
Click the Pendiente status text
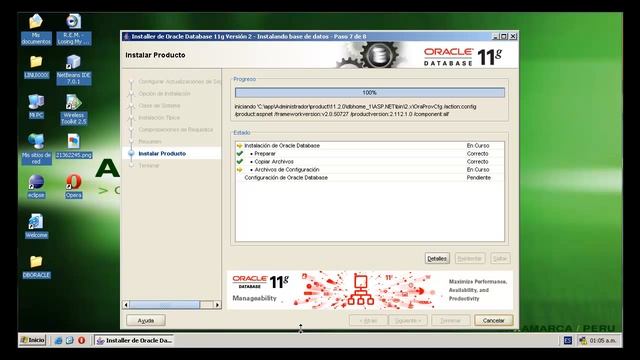(x=479, y=178)
